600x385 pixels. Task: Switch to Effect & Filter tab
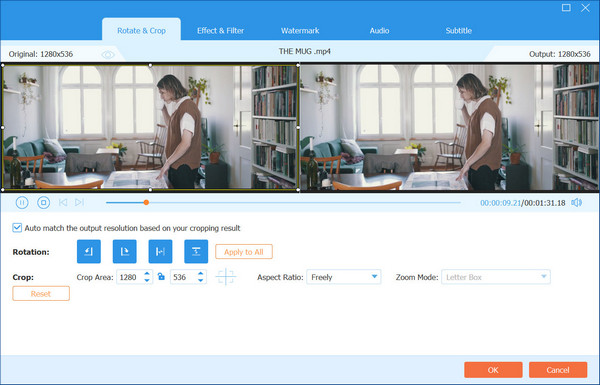tap(220, 31)
